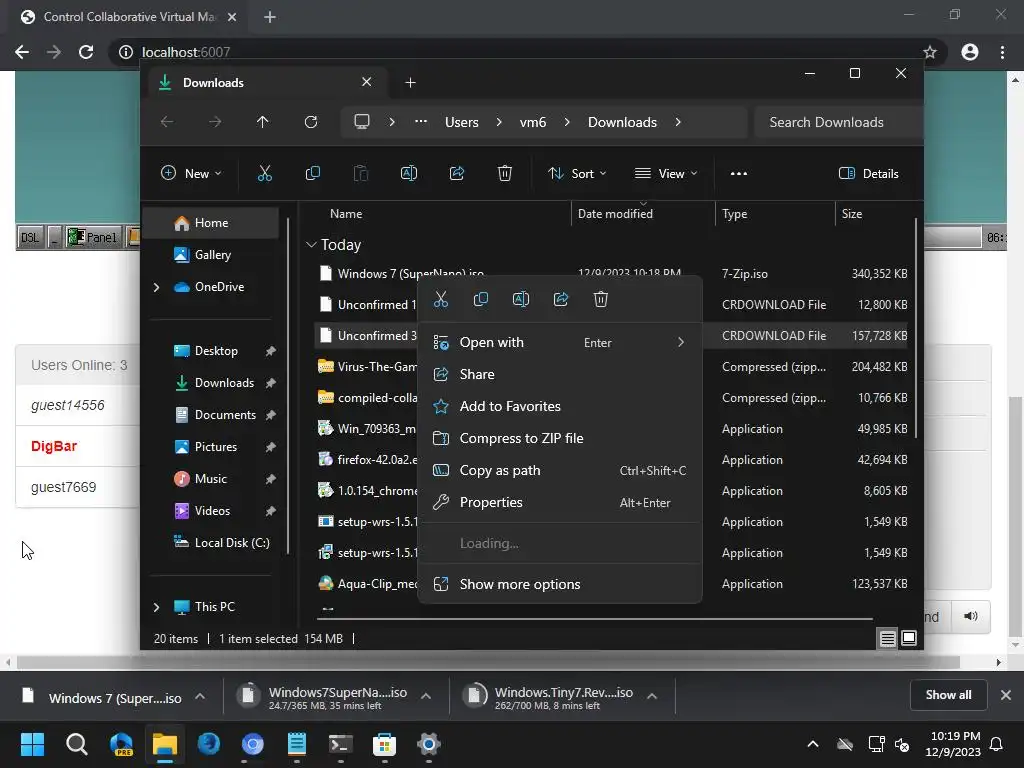1024x768 pixels.
Task: Open Documents in navigation pane
Action: [x=210, y=415]
